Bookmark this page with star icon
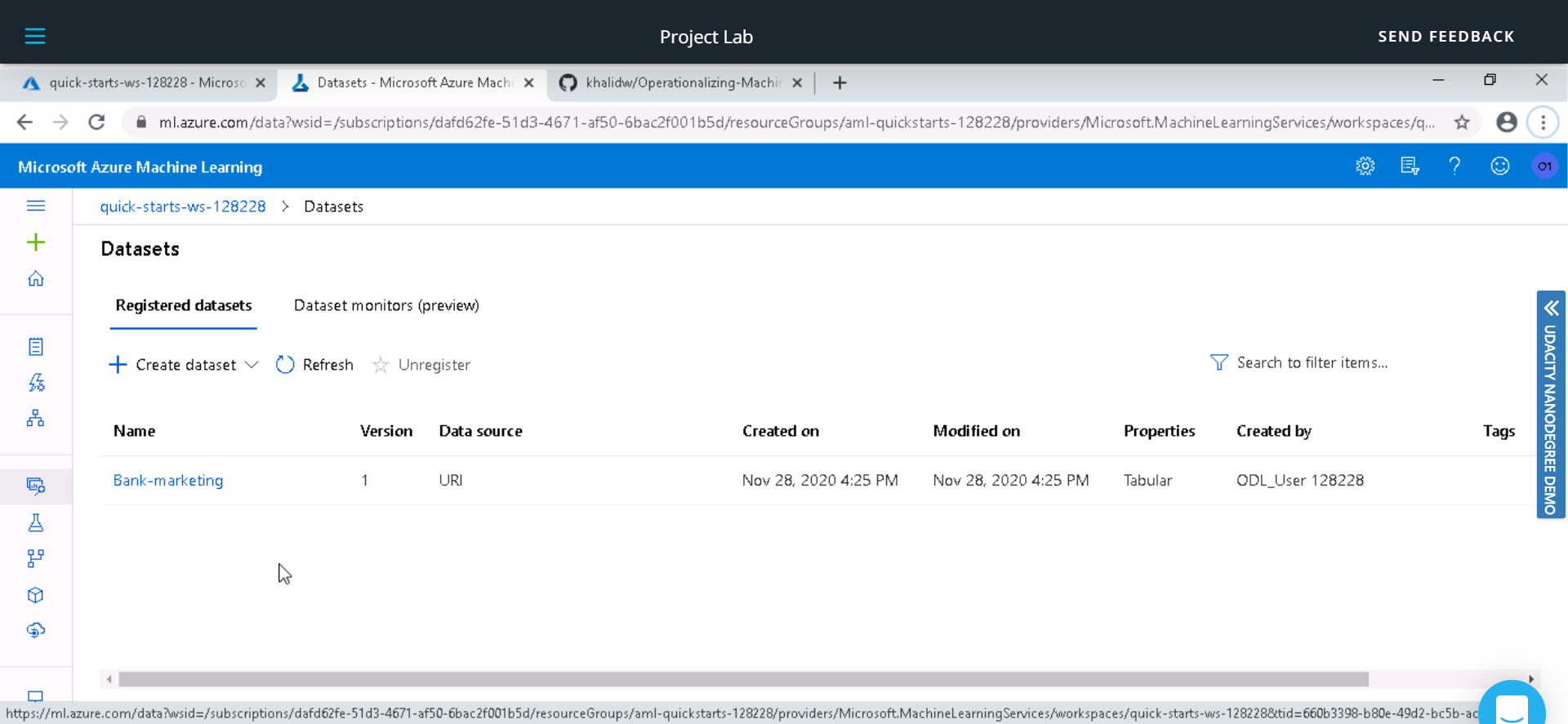The width and height of the screenshot is (1568, 724). (x=1462, y=122)
